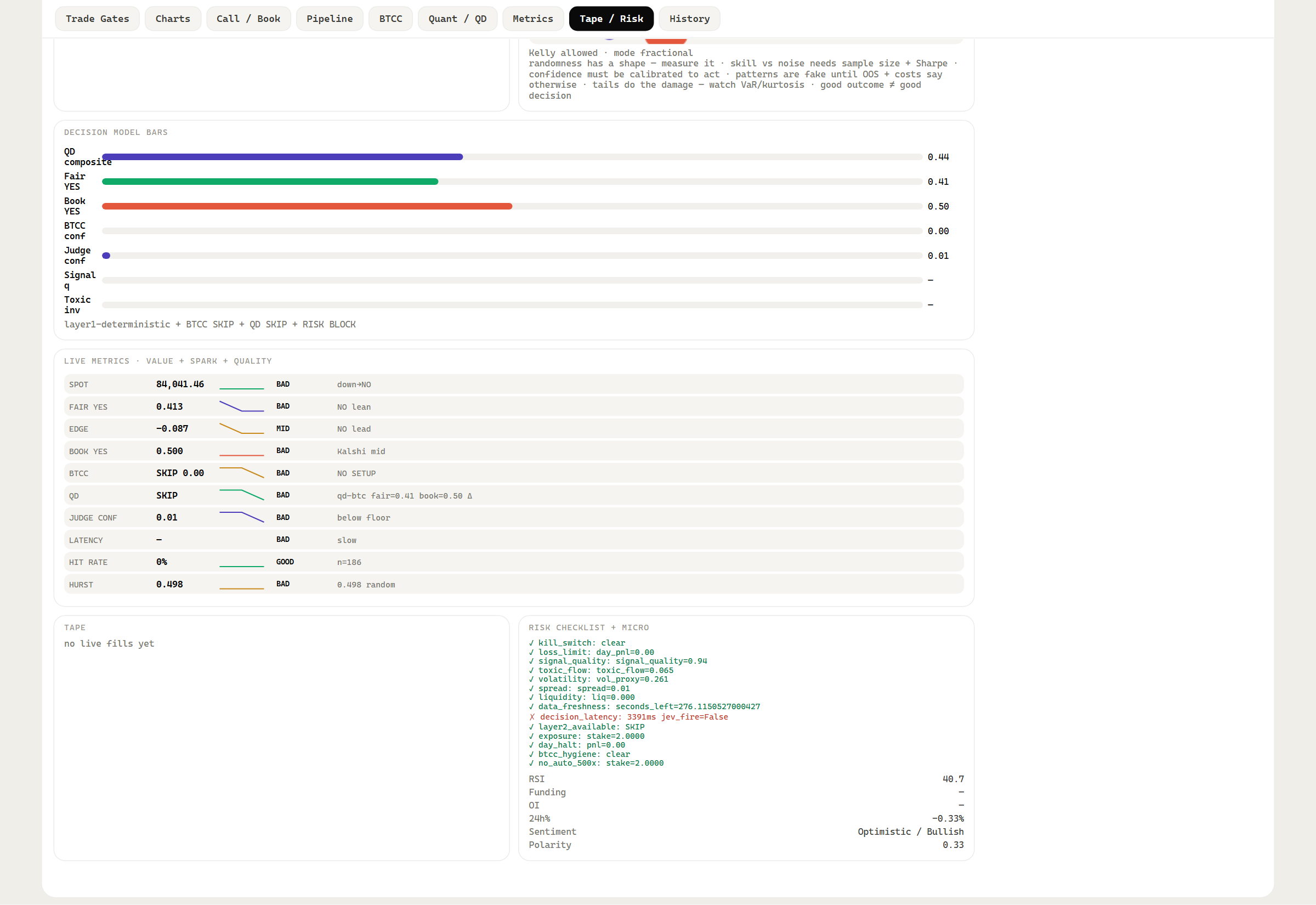Select the BOOK YES row Kalshi mid note
The image size is (1316, 905).
pos(361,451)
